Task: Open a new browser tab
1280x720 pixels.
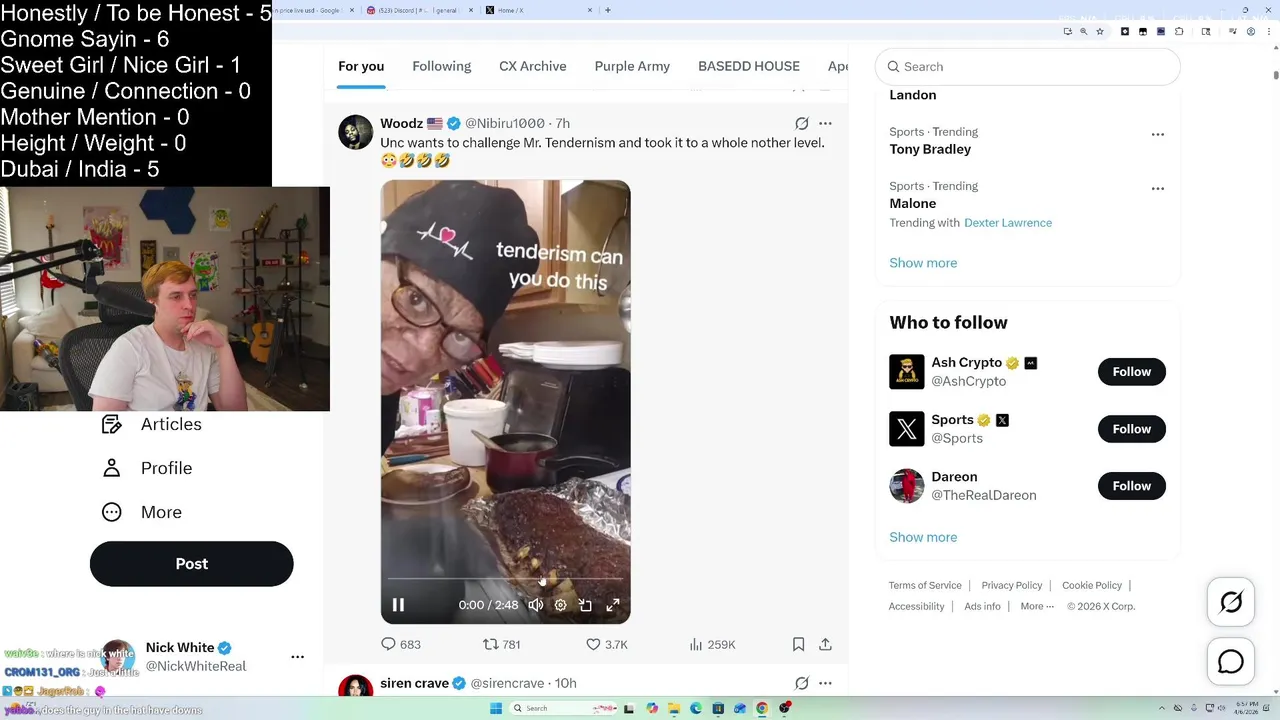Action: tap(607, 10)
